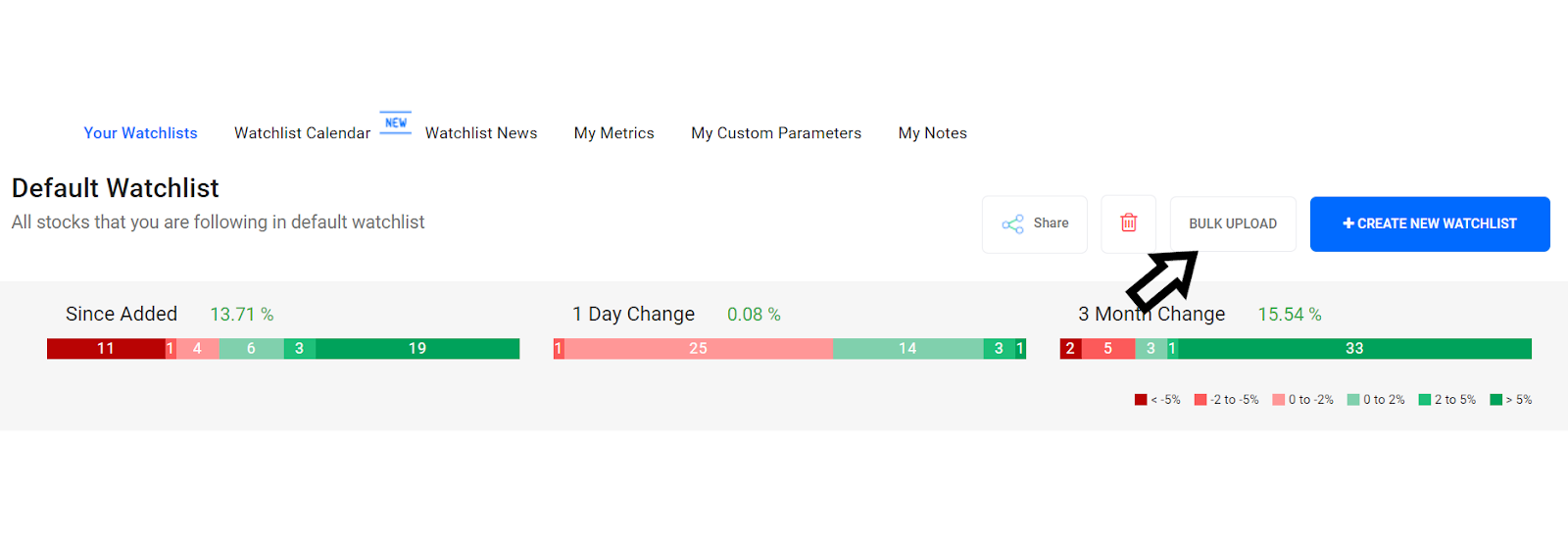Click the Share network icon

(1012, 224)
